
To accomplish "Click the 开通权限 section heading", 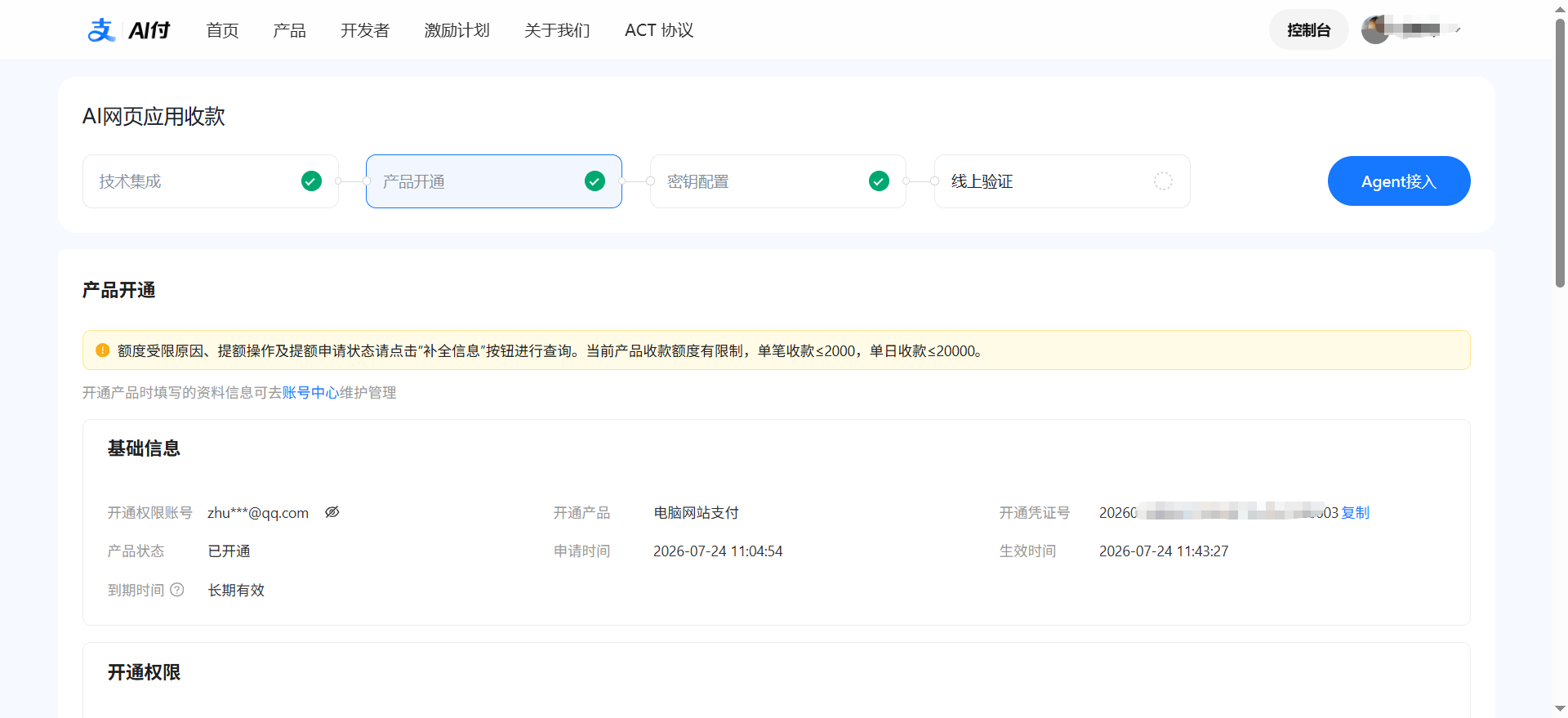I will click(144, 672).
